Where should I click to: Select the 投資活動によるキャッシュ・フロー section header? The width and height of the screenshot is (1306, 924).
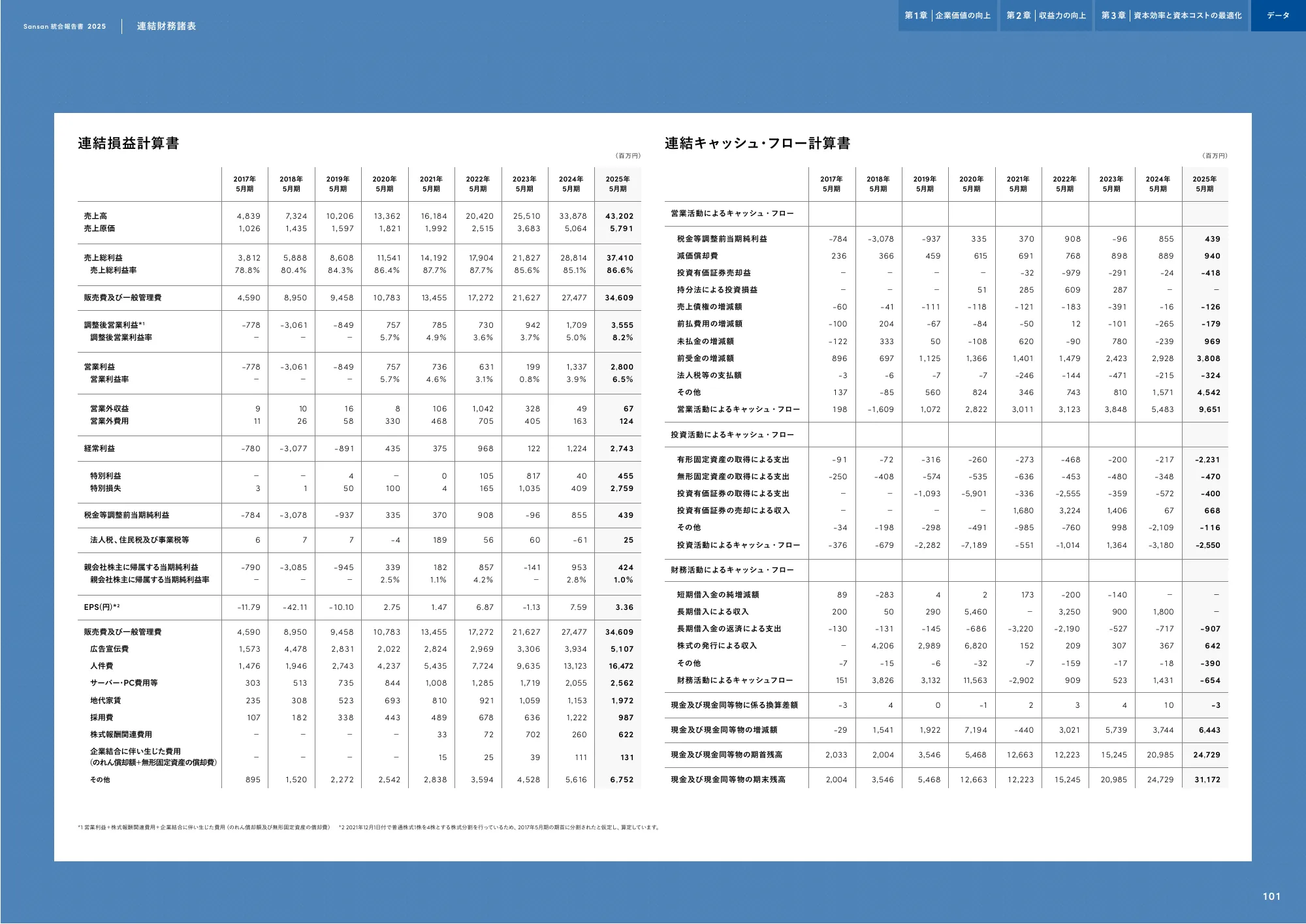click(732, 435)
